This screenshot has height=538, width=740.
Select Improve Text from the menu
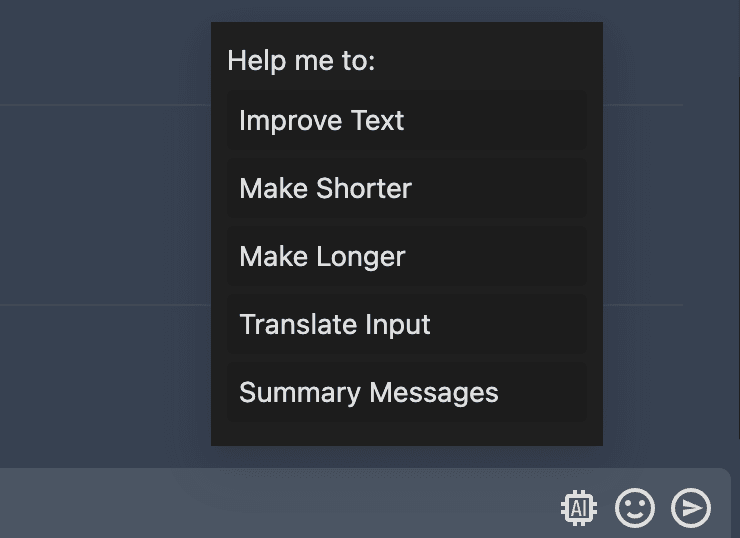click(x=406, y=121)
